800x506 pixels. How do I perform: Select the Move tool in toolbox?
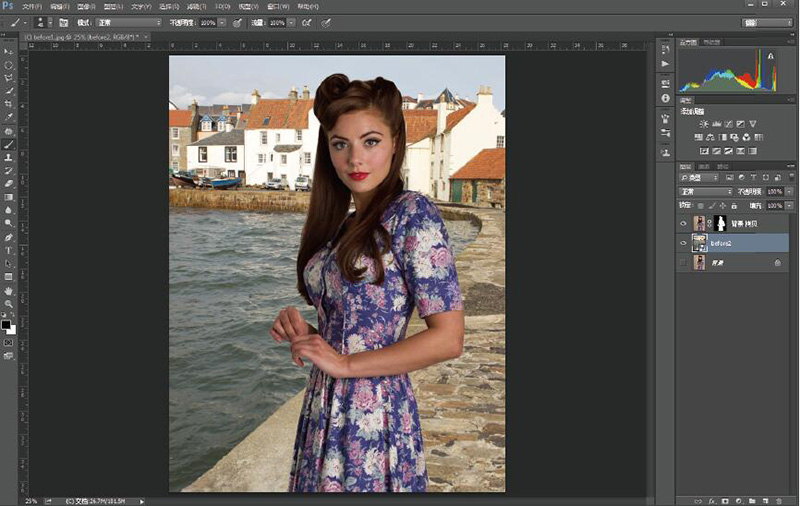(9, 51)
